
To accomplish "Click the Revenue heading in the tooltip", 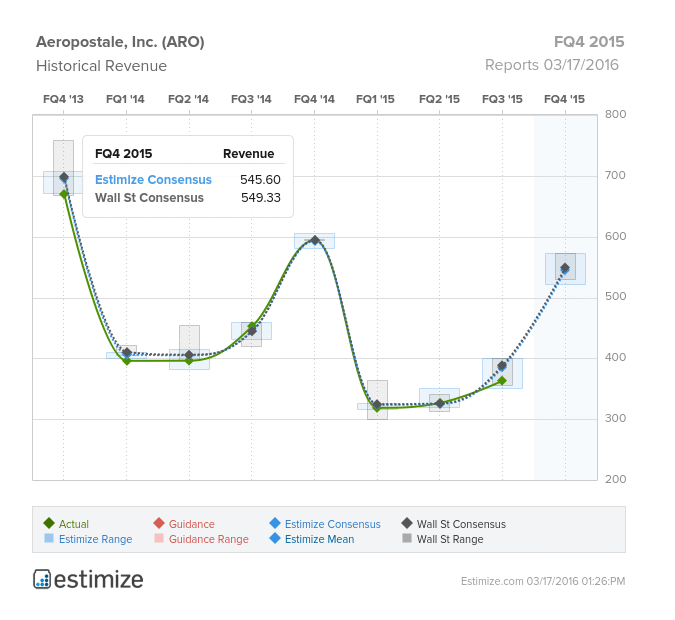I will click(x=248, y=154).
